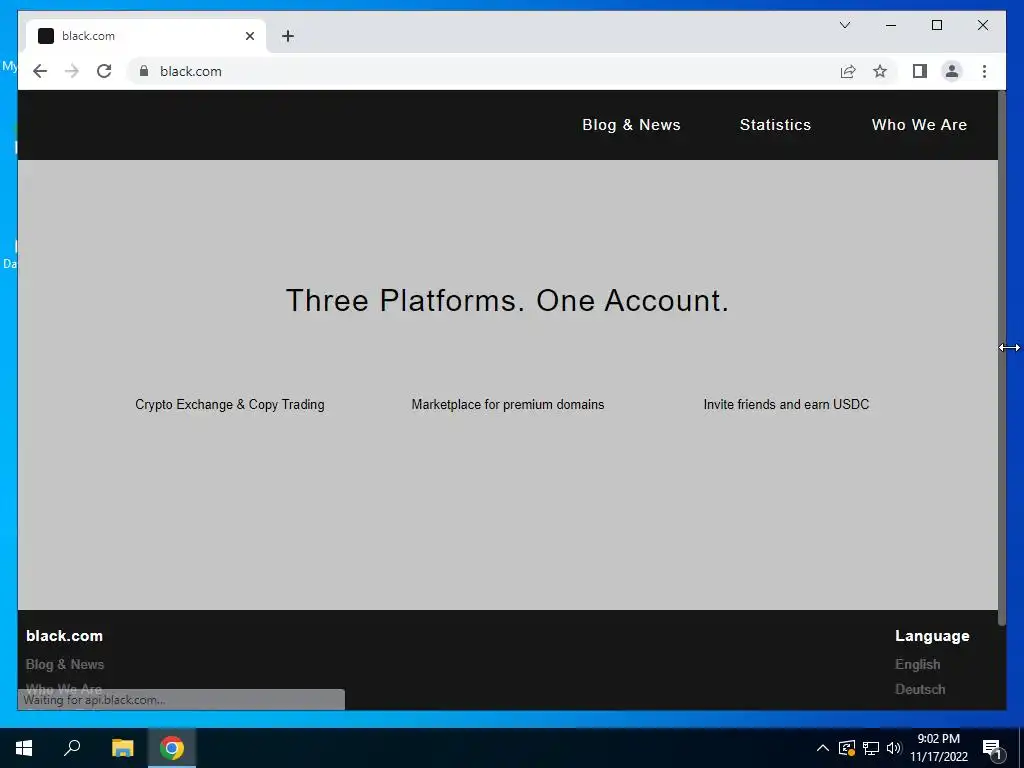
Task: Click the Language footer heading
Action: pyautogui.click(x=932, y=635)
